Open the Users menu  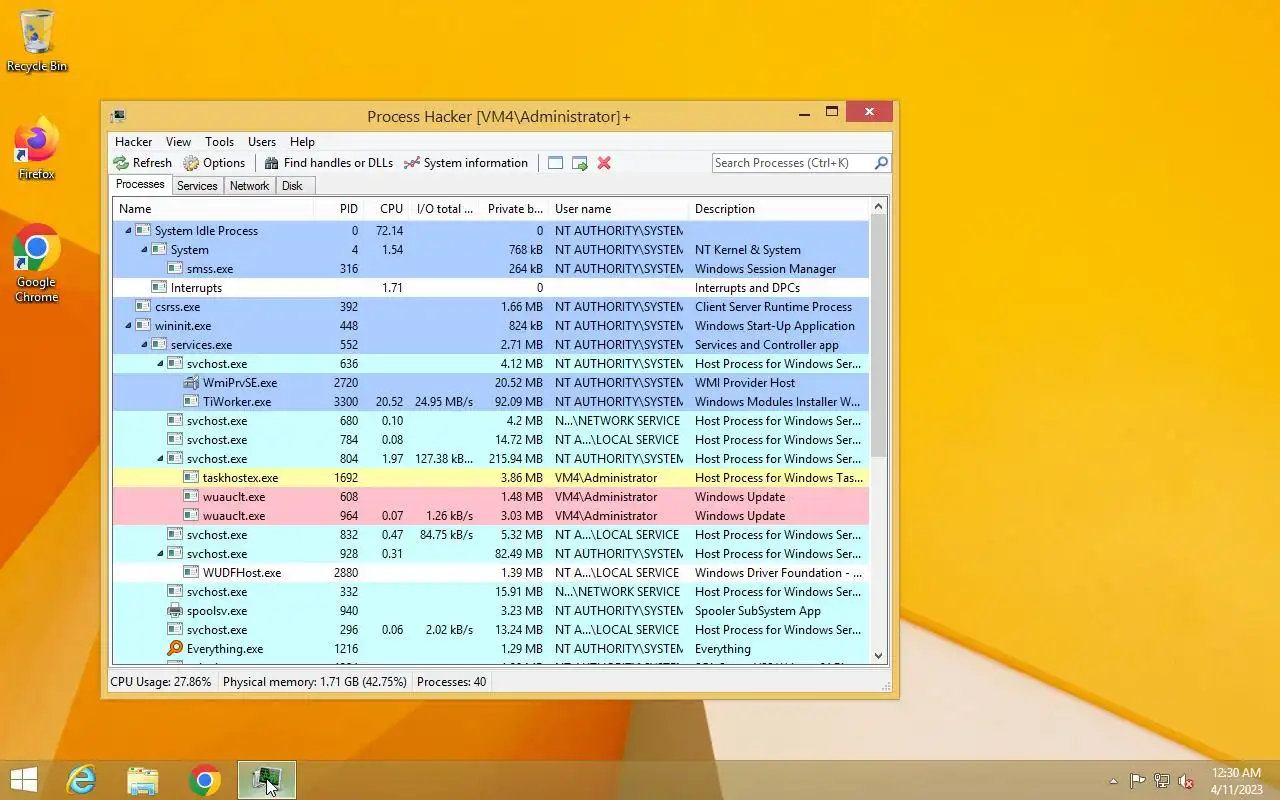tap(262, 142)
